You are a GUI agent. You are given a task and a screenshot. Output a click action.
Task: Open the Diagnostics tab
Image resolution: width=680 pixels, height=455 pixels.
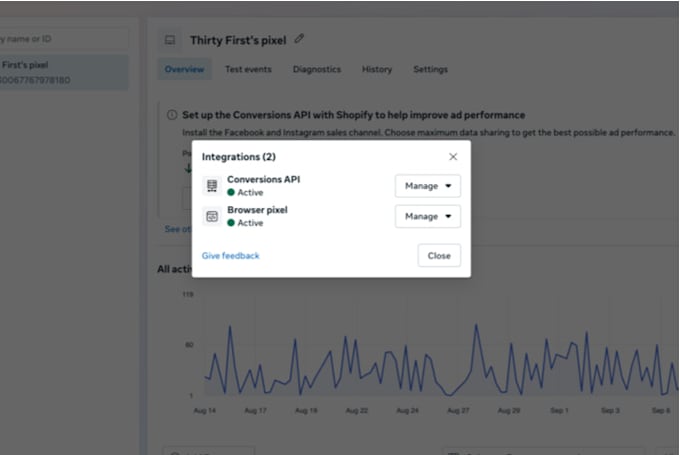(x=317, y=69)
